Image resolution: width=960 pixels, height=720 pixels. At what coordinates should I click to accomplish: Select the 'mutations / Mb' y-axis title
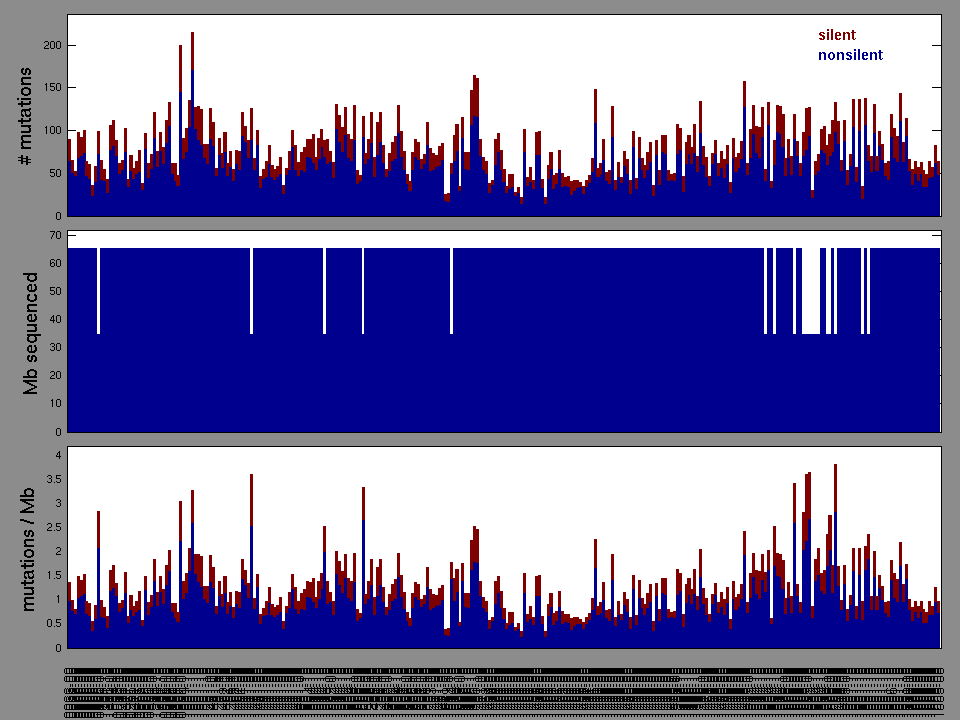tap(29, 547)
